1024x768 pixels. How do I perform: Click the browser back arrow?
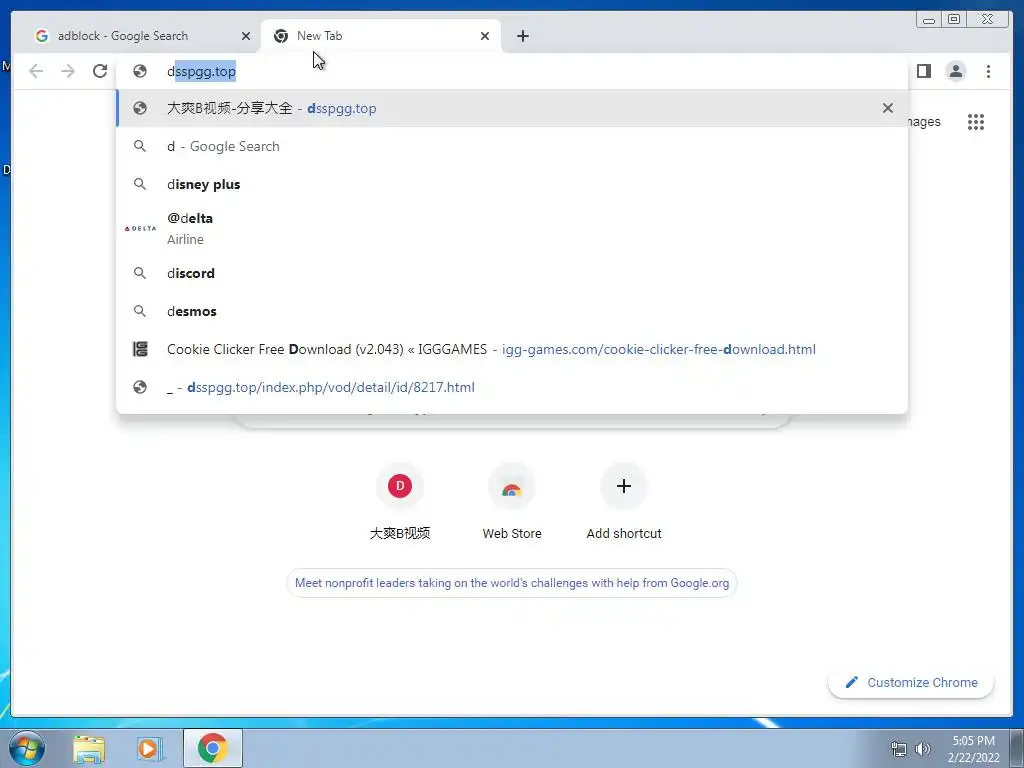point(36,71)
